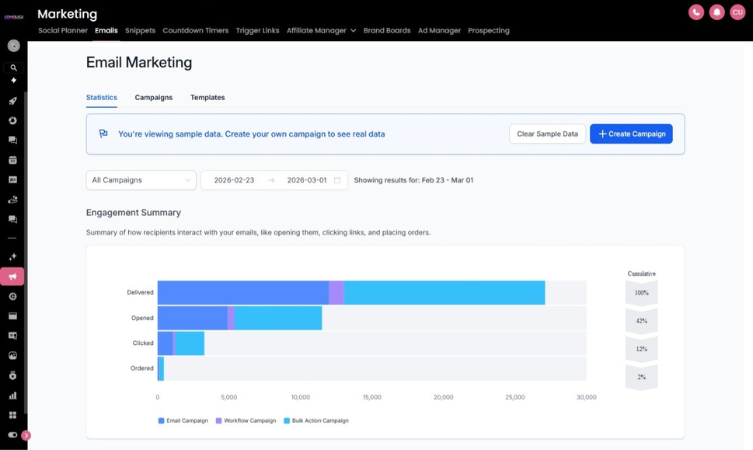Screen dimensions: 753x450
Task: Open the All Campaigns dropdown
Action: coord(141,180)
